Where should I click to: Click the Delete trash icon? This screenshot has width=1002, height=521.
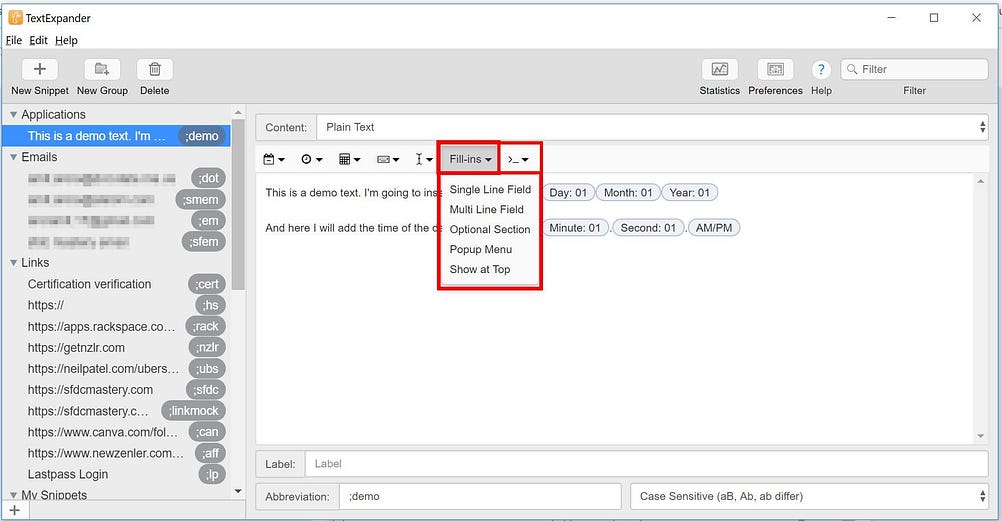[x=155, y=69]
